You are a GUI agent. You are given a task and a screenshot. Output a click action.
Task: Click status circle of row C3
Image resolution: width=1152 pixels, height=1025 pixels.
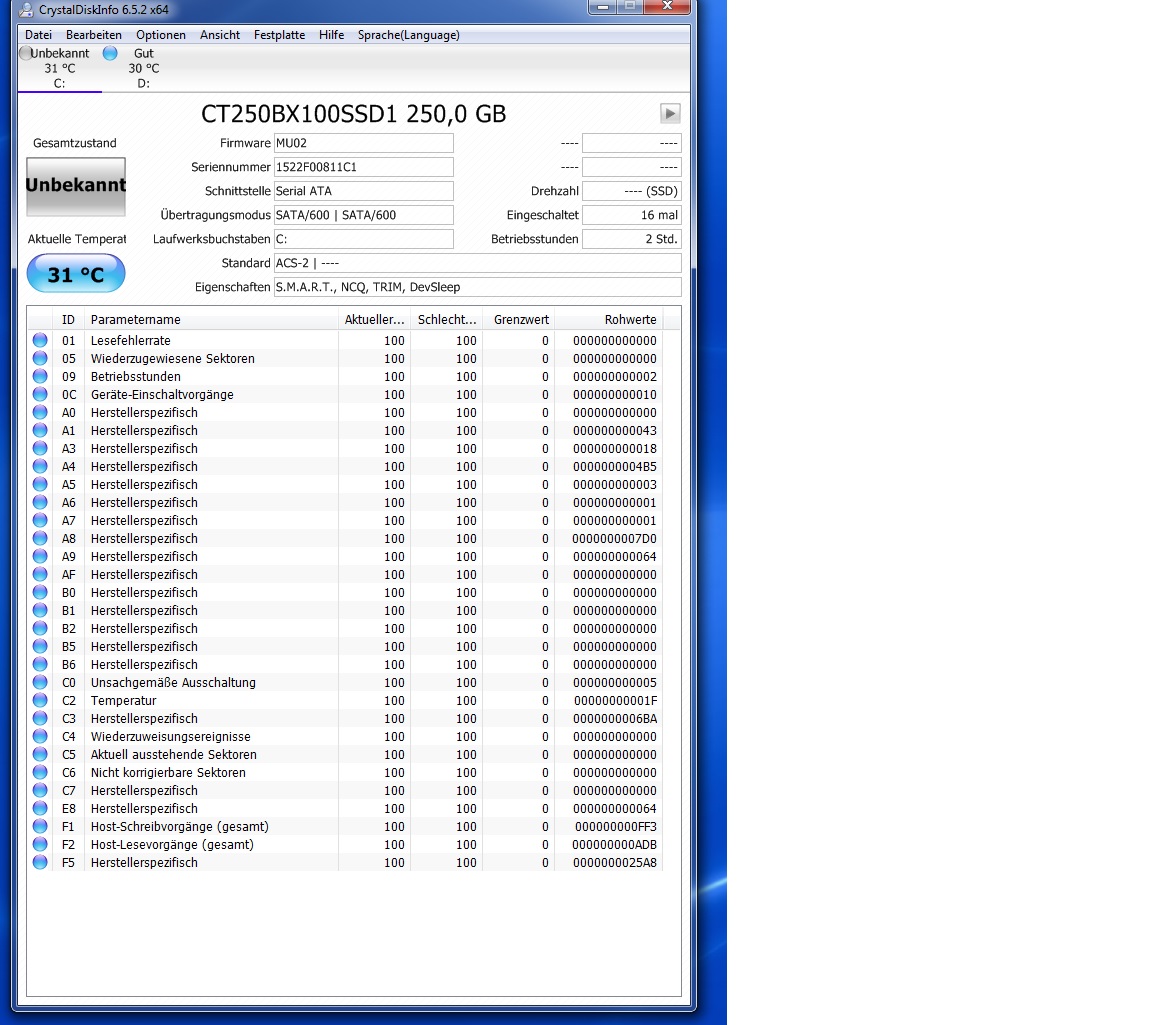(x=40, y=718)
